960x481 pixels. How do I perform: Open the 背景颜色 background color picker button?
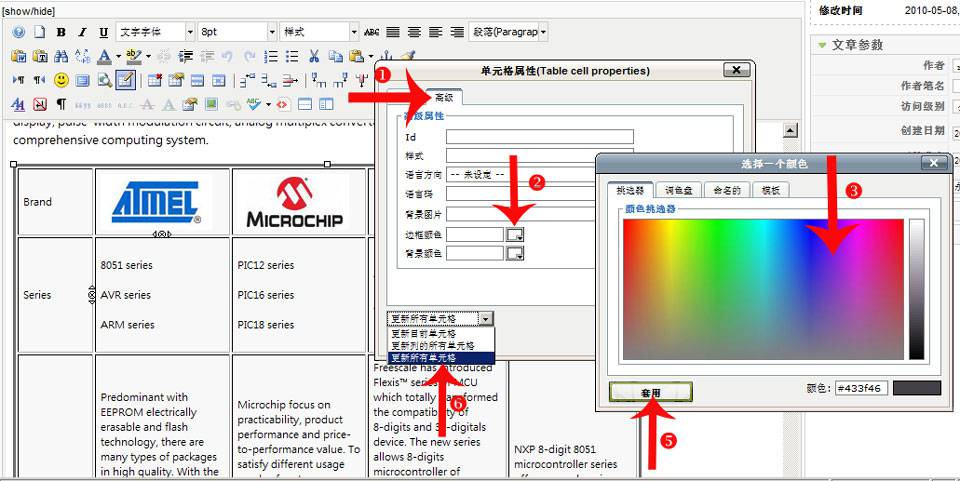(515, 253)
